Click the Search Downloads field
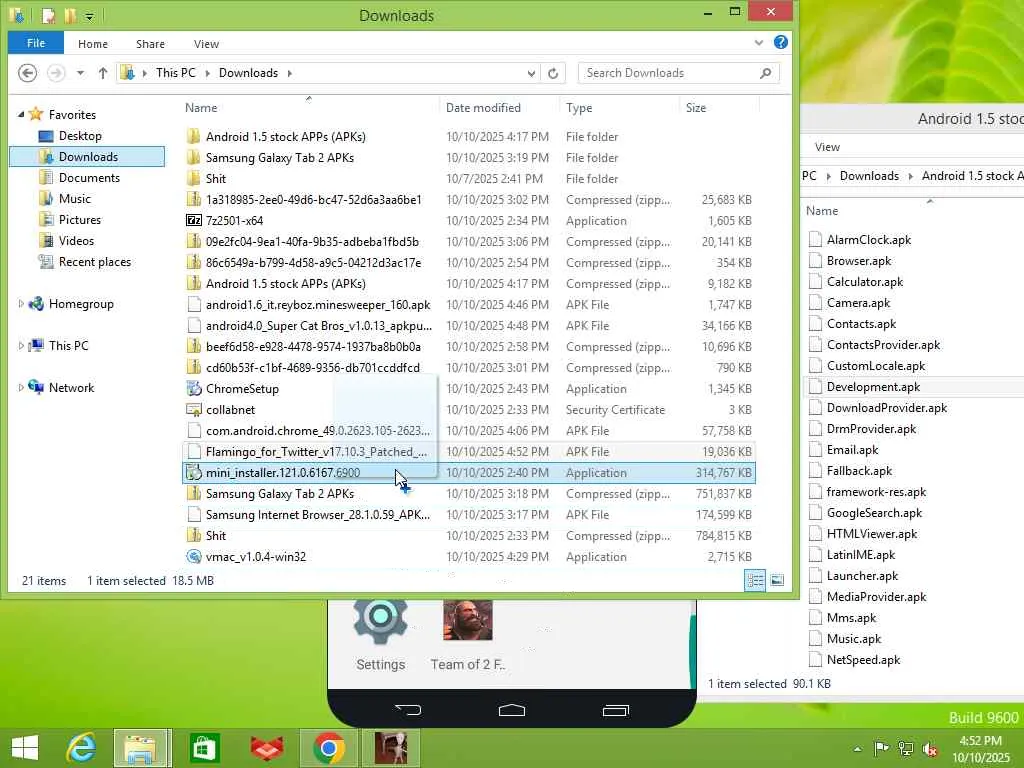 [679, 73]
